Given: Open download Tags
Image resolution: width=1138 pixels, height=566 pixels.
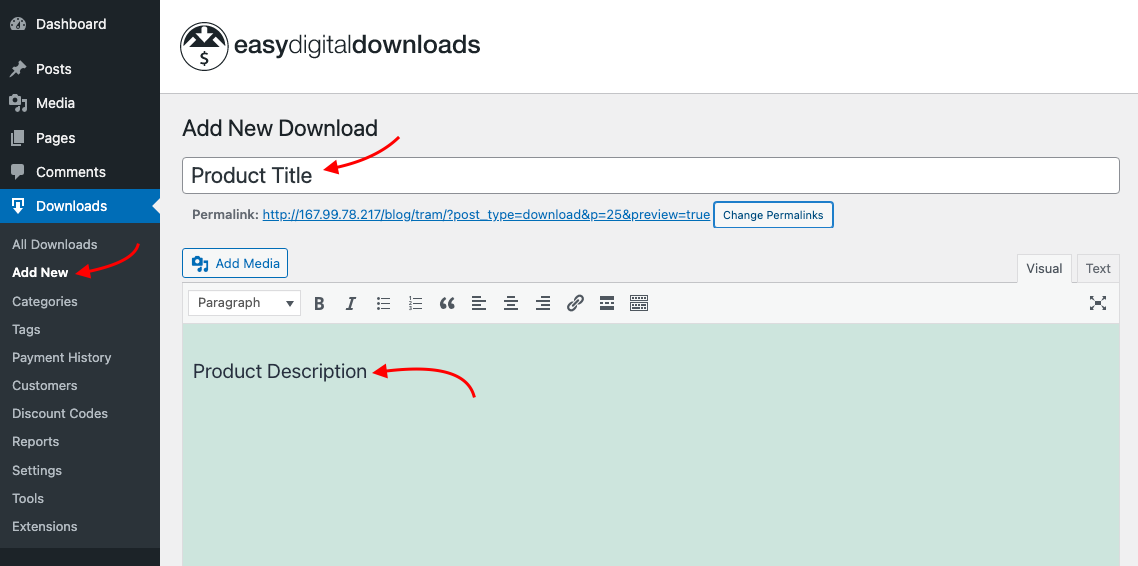Looking at the screenshot, I should (x=26, y=329).
